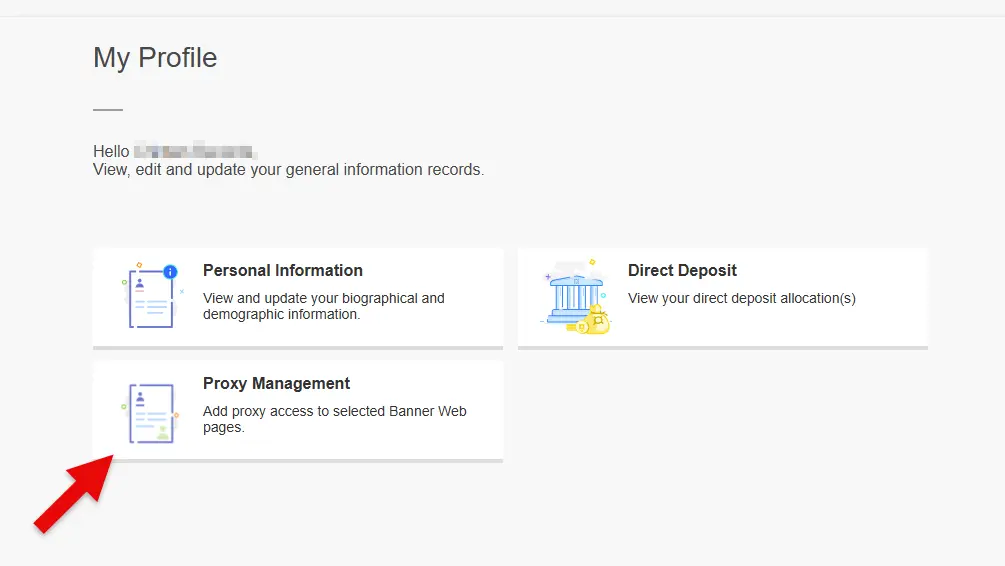1005x566 pixels.
Task: Click 'View your direct deposit allocation(s)' text
Action: click(x=741, y=298)
